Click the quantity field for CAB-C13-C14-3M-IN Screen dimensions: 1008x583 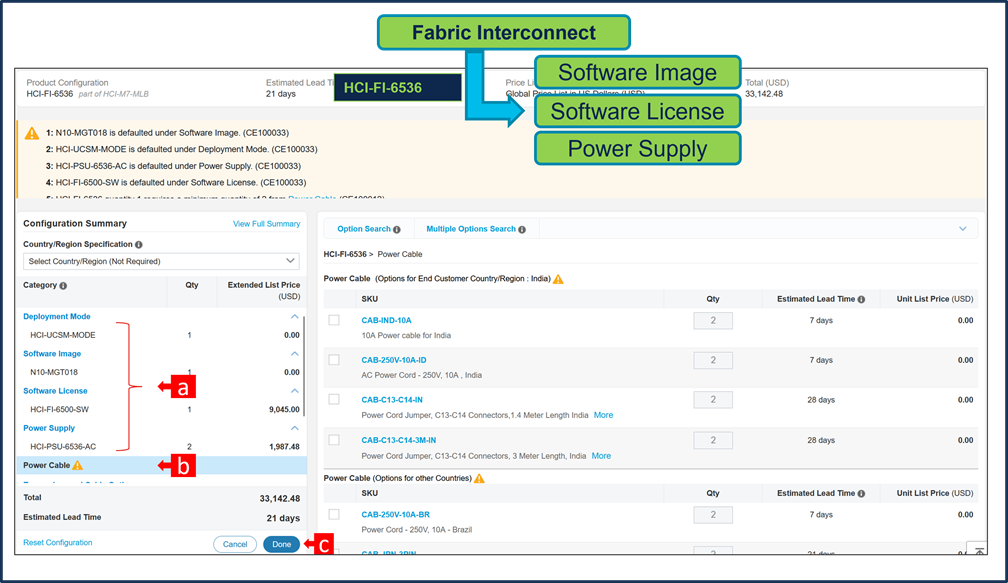coord(713,440)
